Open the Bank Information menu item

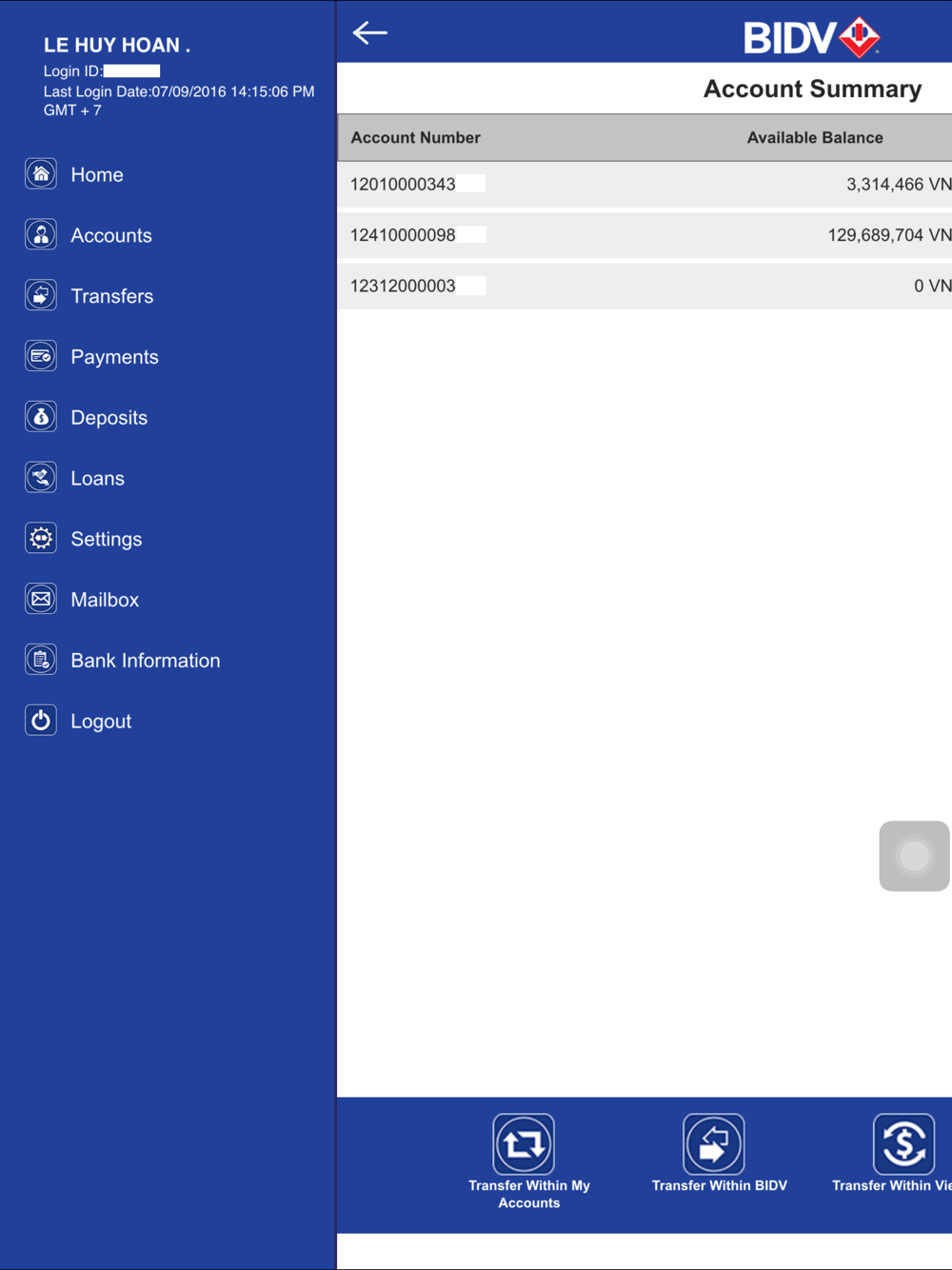(146, 661)
